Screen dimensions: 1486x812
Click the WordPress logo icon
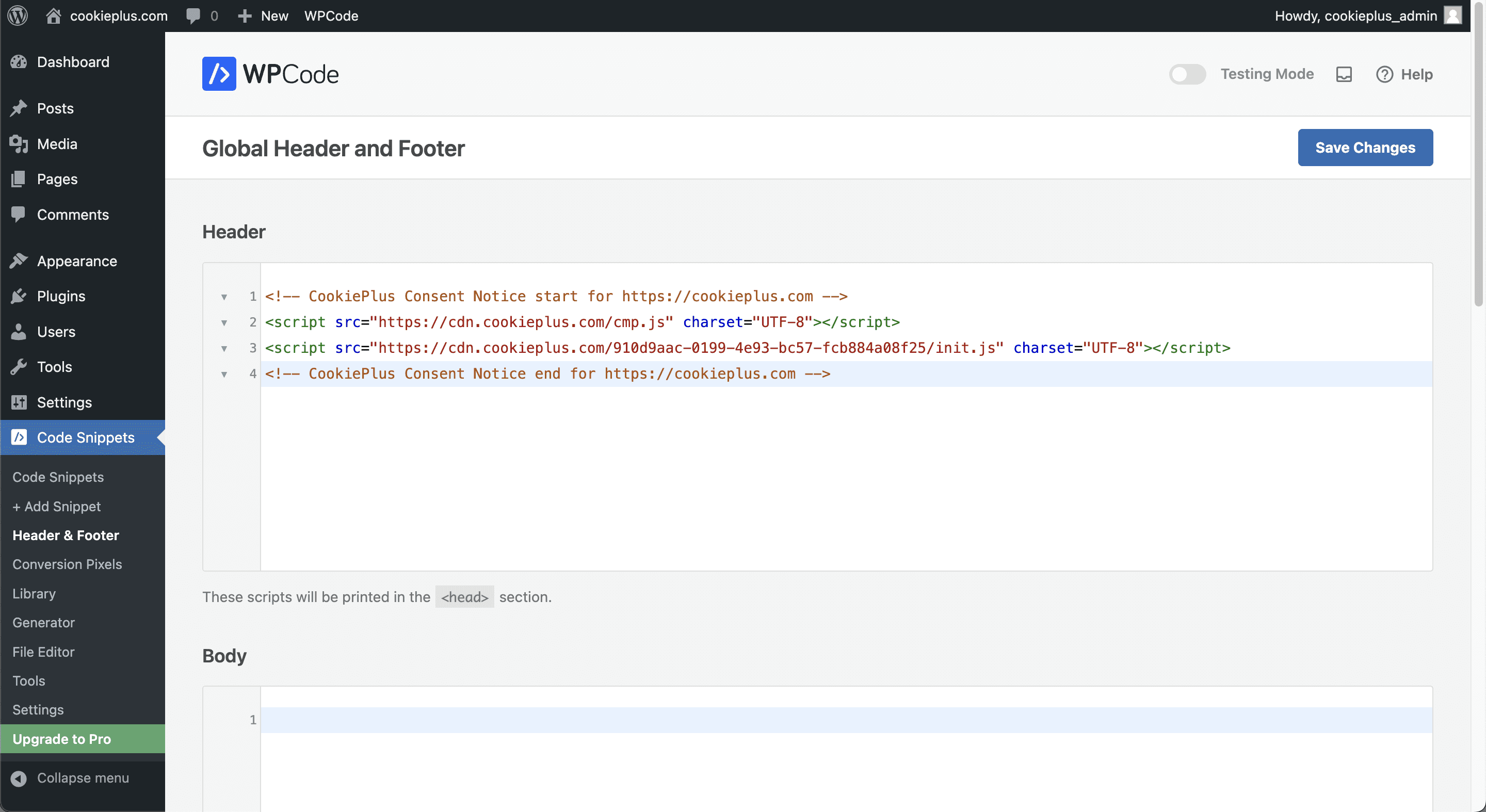click(18, 15)
